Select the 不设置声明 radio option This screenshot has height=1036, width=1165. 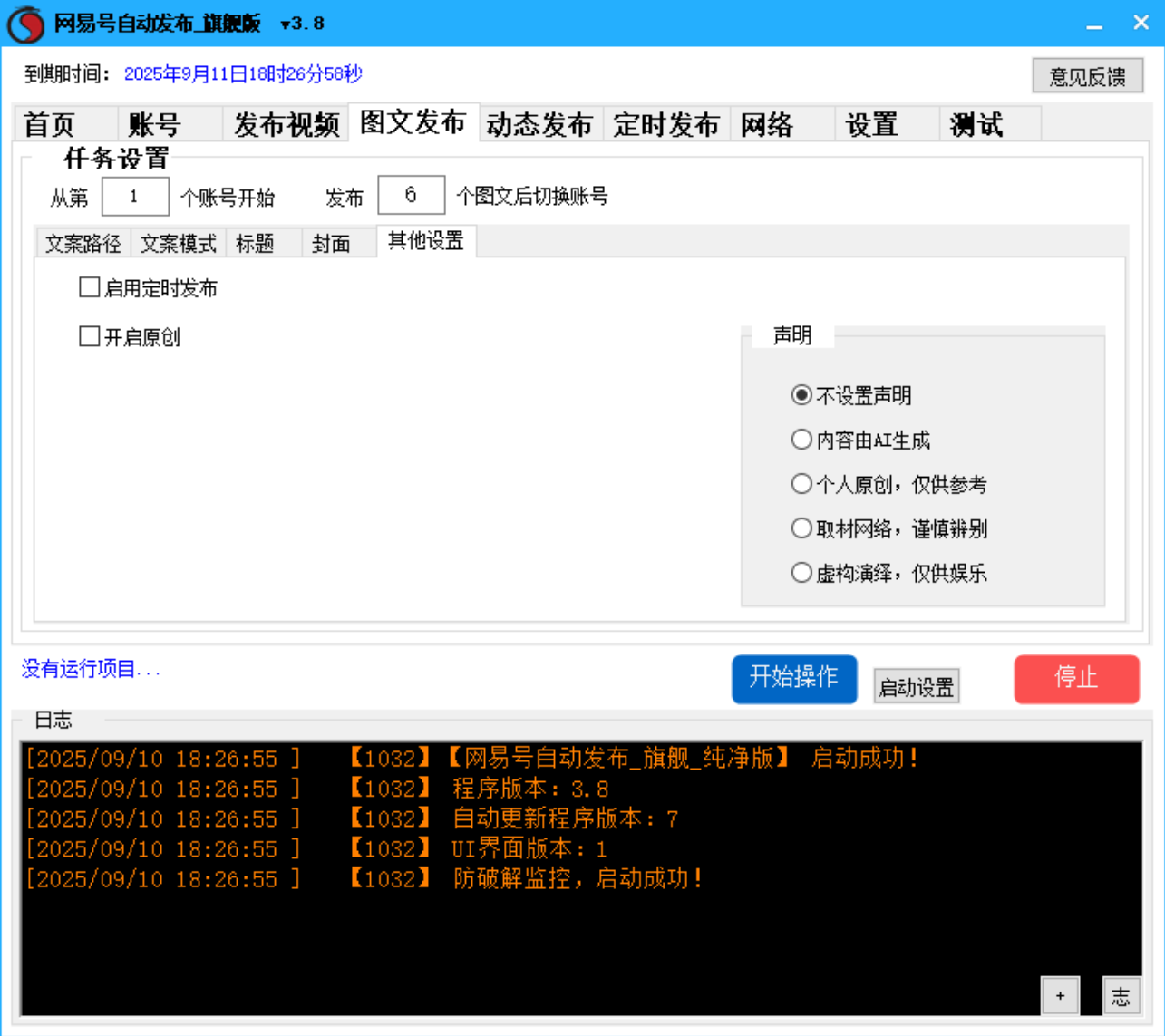pos(801,395)
